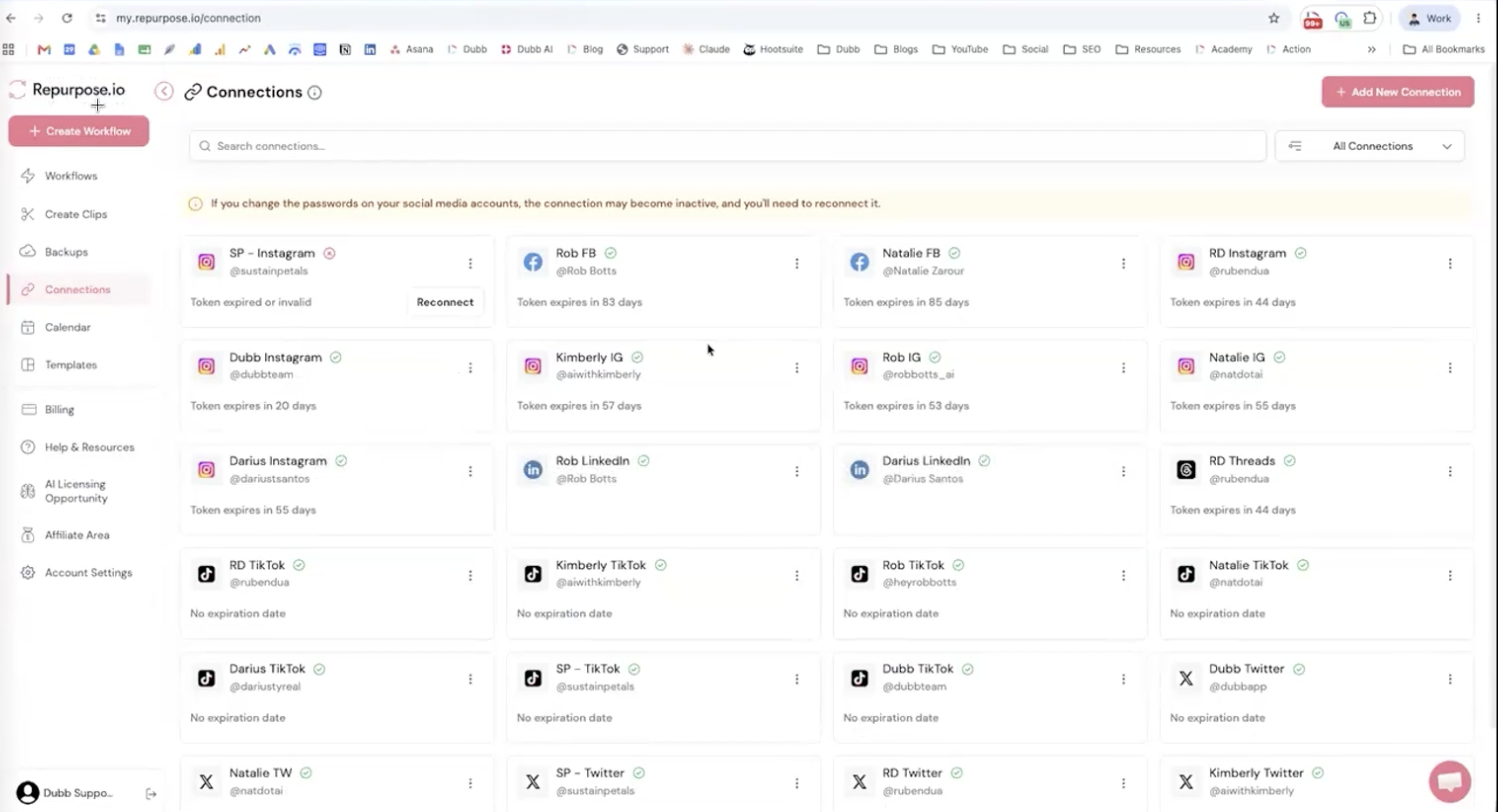Open the All Bookmarks folder
This screenshot has height=812, width=1498.
[x=1443, y=49]
